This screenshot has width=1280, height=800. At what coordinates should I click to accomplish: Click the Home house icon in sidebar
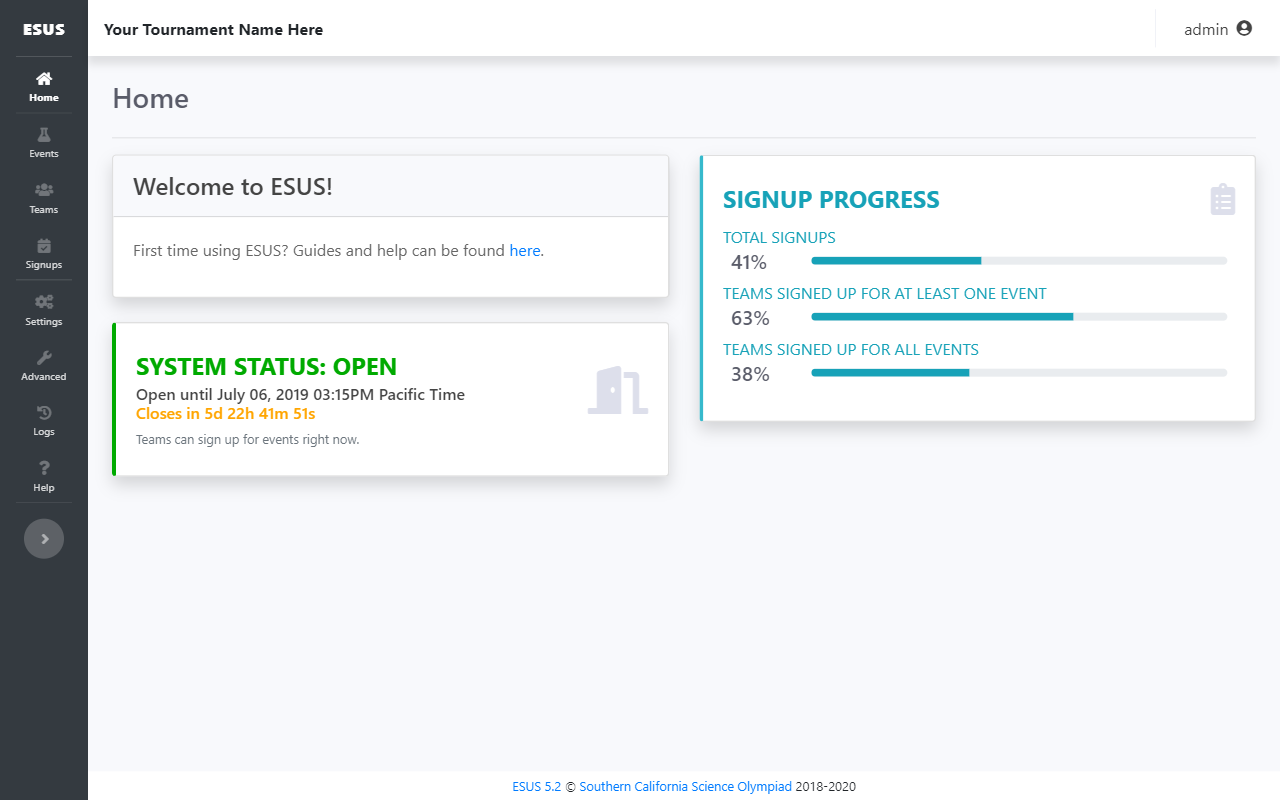44,79
